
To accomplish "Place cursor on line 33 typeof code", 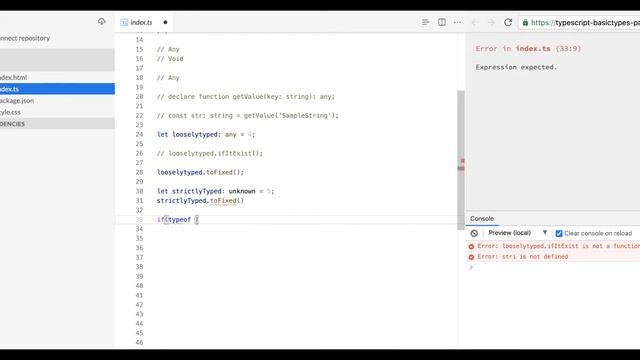I will click(x=179, y=220).
